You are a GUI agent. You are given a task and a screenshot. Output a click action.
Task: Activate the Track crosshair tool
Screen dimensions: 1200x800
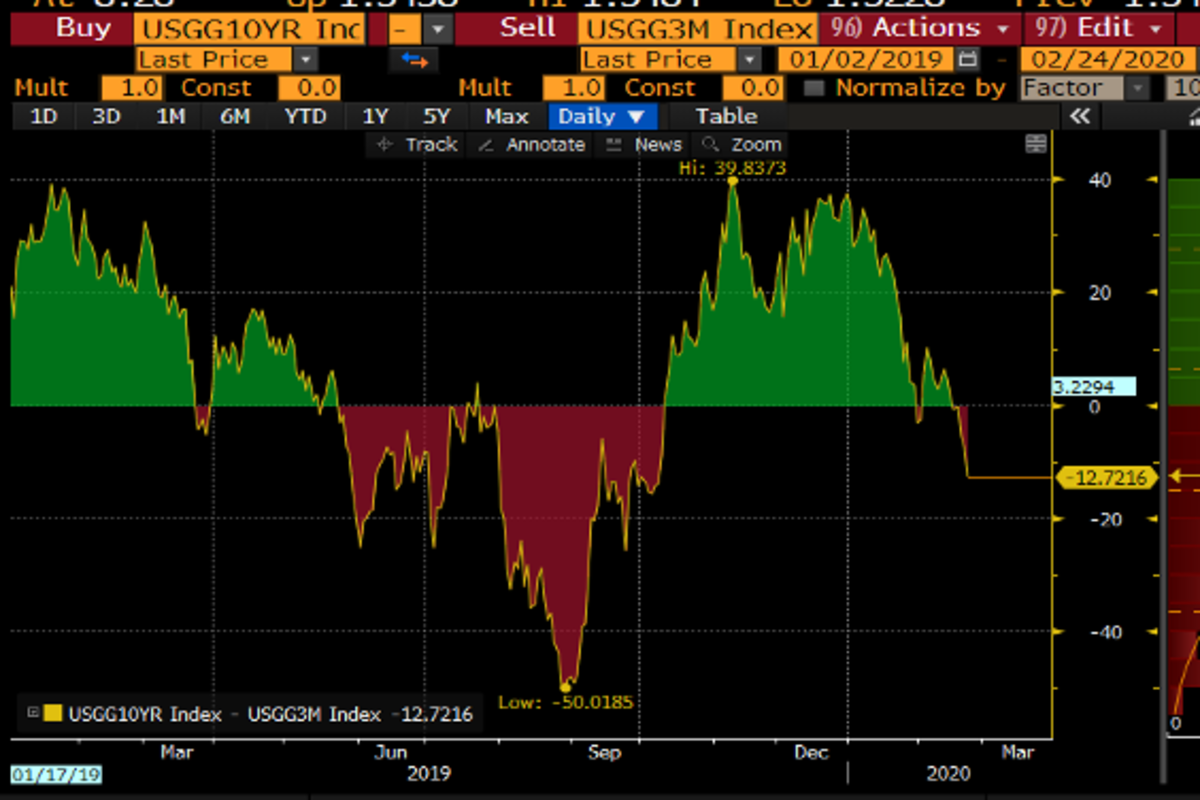point(417,145)
